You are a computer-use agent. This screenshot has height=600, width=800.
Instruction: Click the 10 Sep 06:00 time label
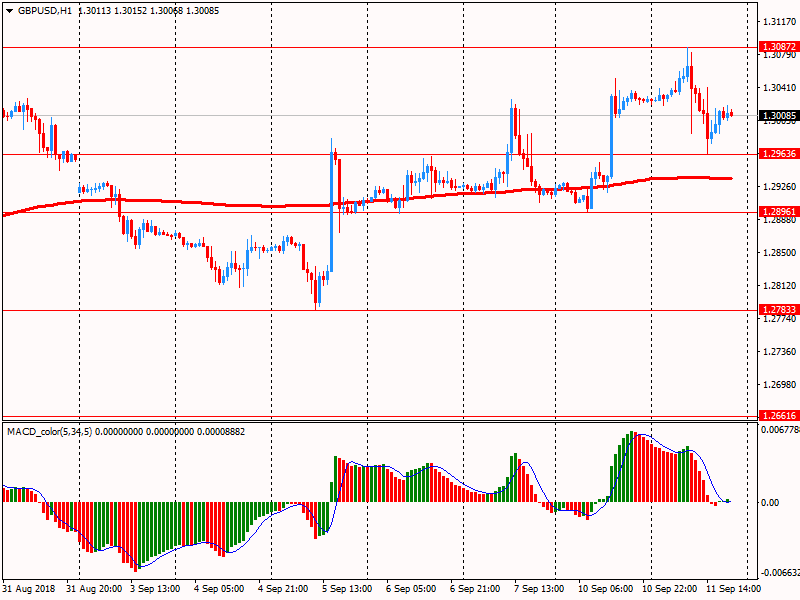[x=606, y=589]
